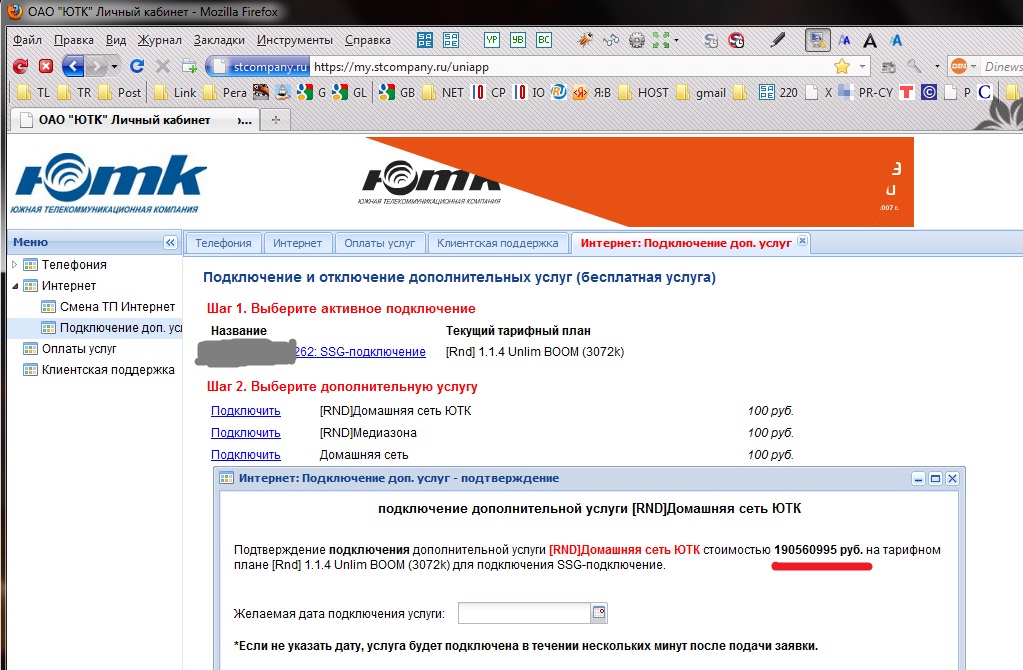Open the gmail bookmarks folder
This screenshot has height=670, width=1023.
pos(702,93)
